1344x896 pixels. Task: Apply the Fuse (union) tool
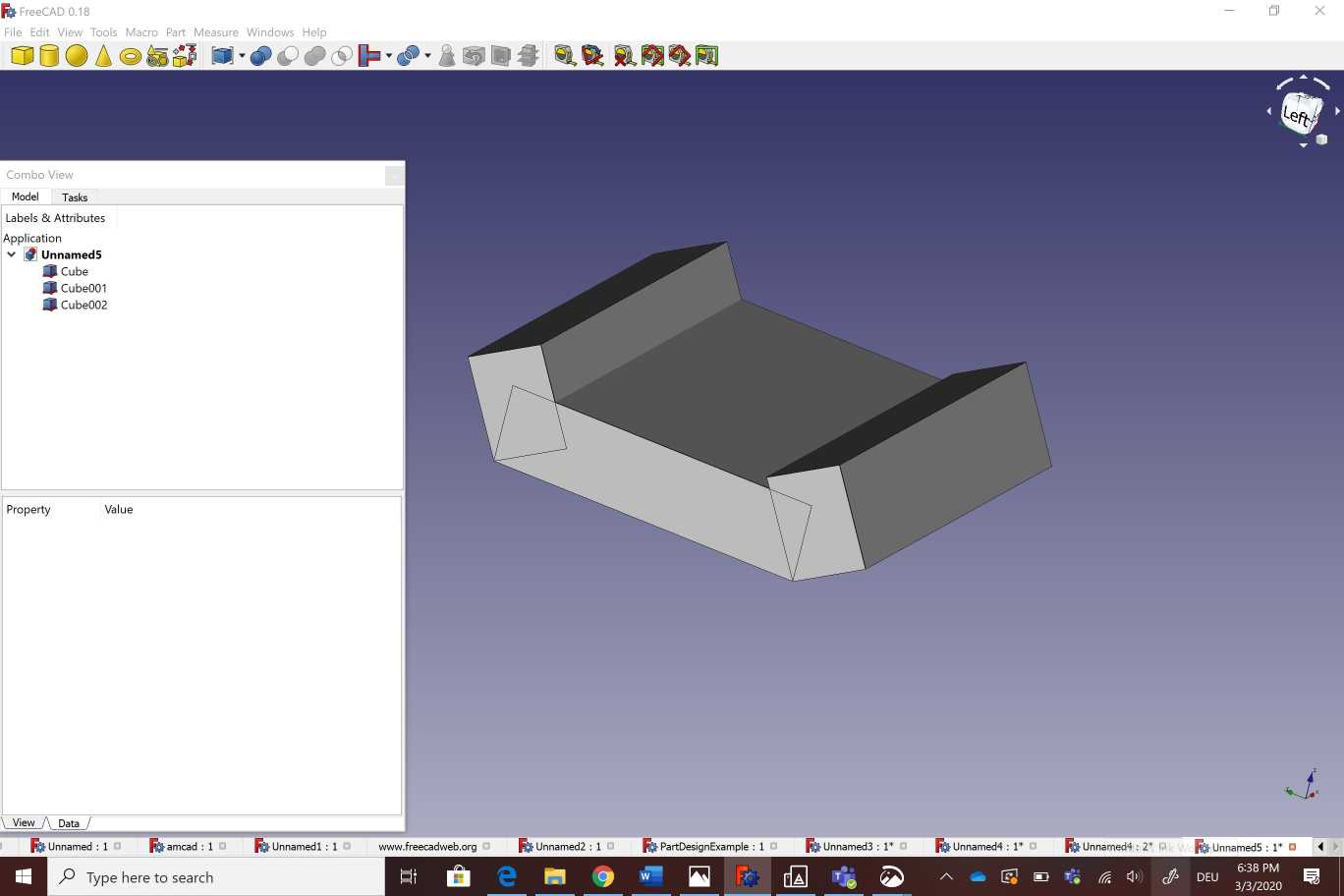click(315, 56)
